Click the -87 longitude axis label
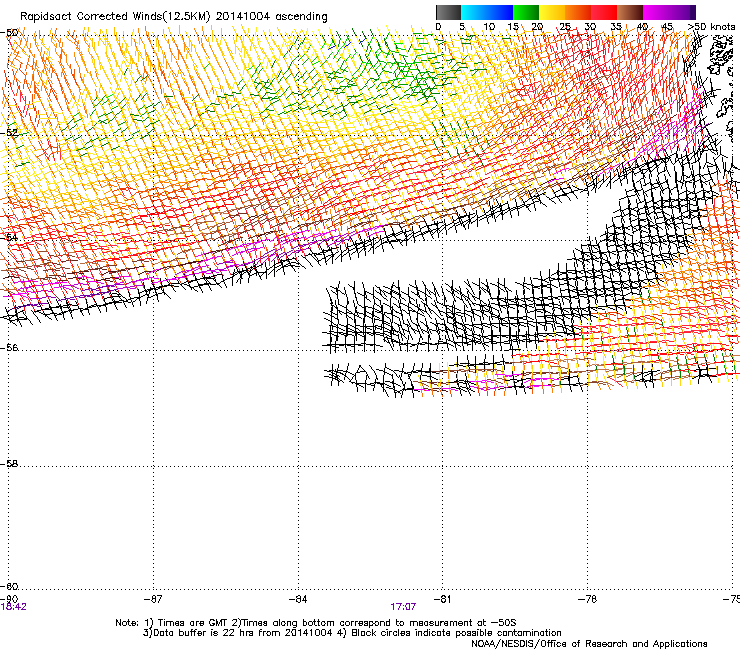Screen dimensions: 740x650 coord(153,599)
